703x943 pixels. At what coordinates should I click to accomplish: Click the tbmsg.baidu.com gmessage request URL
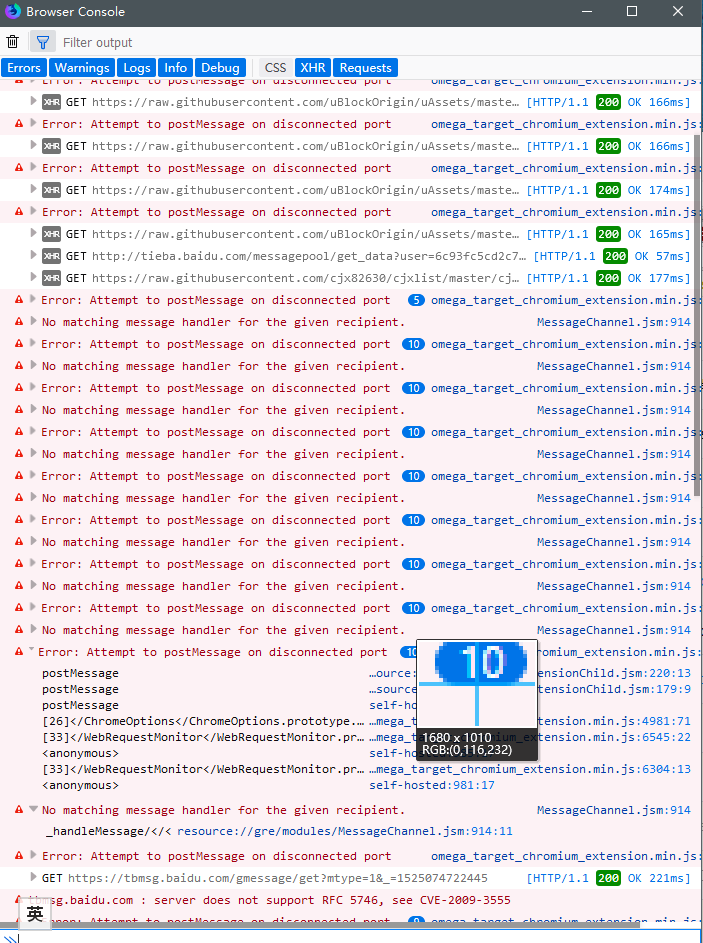[x=278, y=878]
